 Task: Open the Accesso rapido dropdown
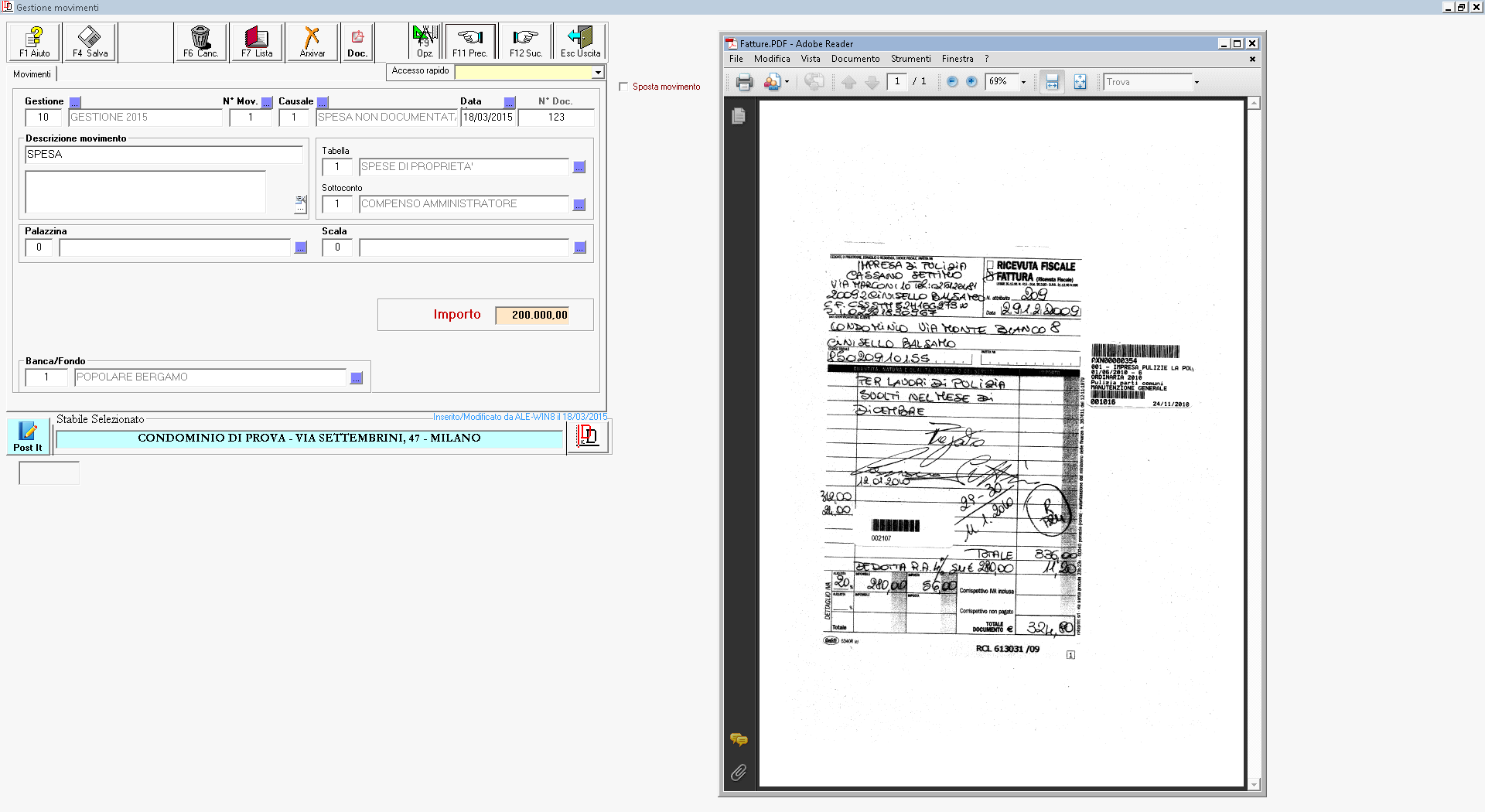click(598, 72)
